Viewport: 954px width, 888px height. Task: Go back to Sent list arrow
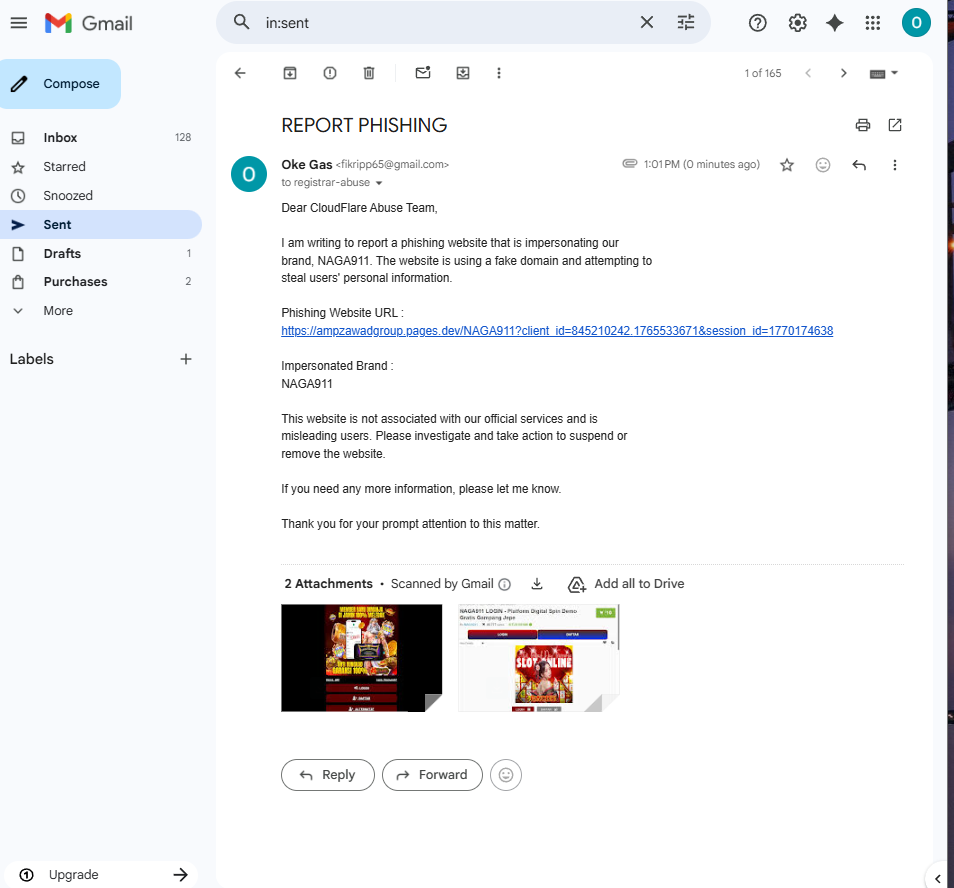click(x=240, y=73)
